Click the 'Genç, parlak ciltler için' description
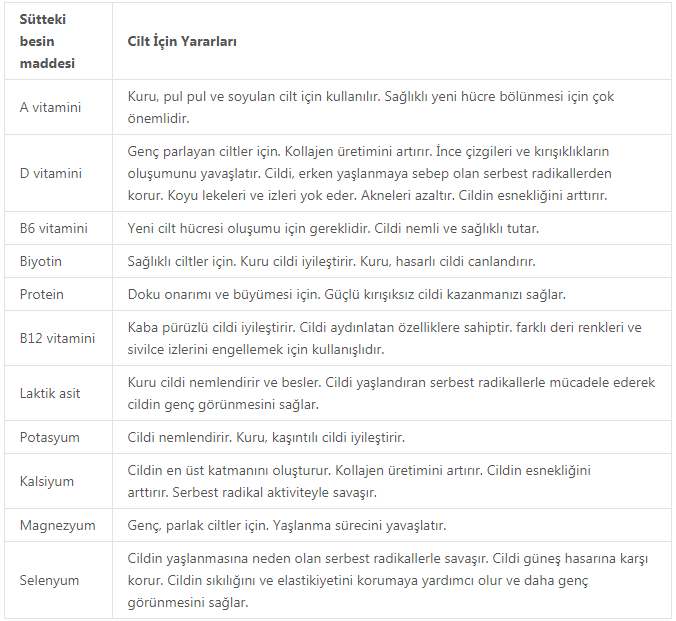The height and width of the screenshot is (621, 676). coord(287,525)
